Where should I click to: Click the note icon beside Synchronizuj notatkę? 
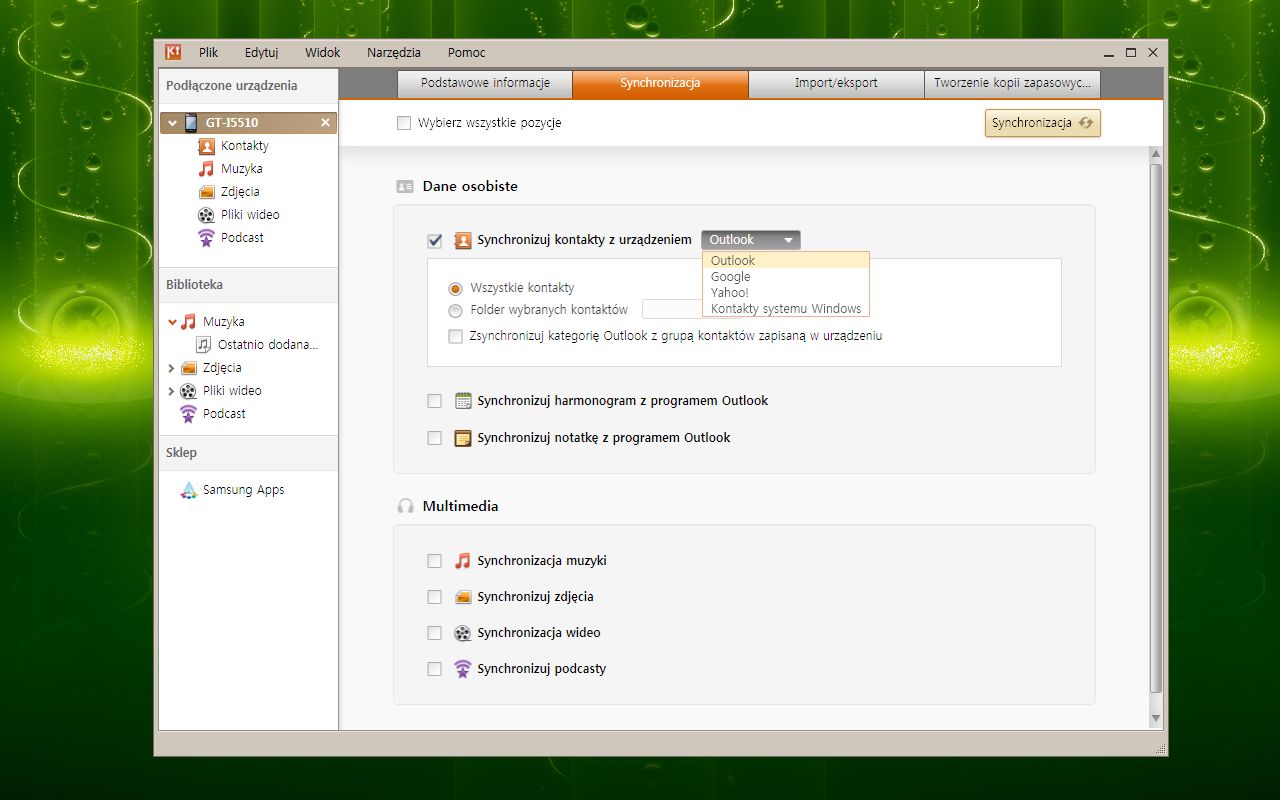(x=463, y=438)
